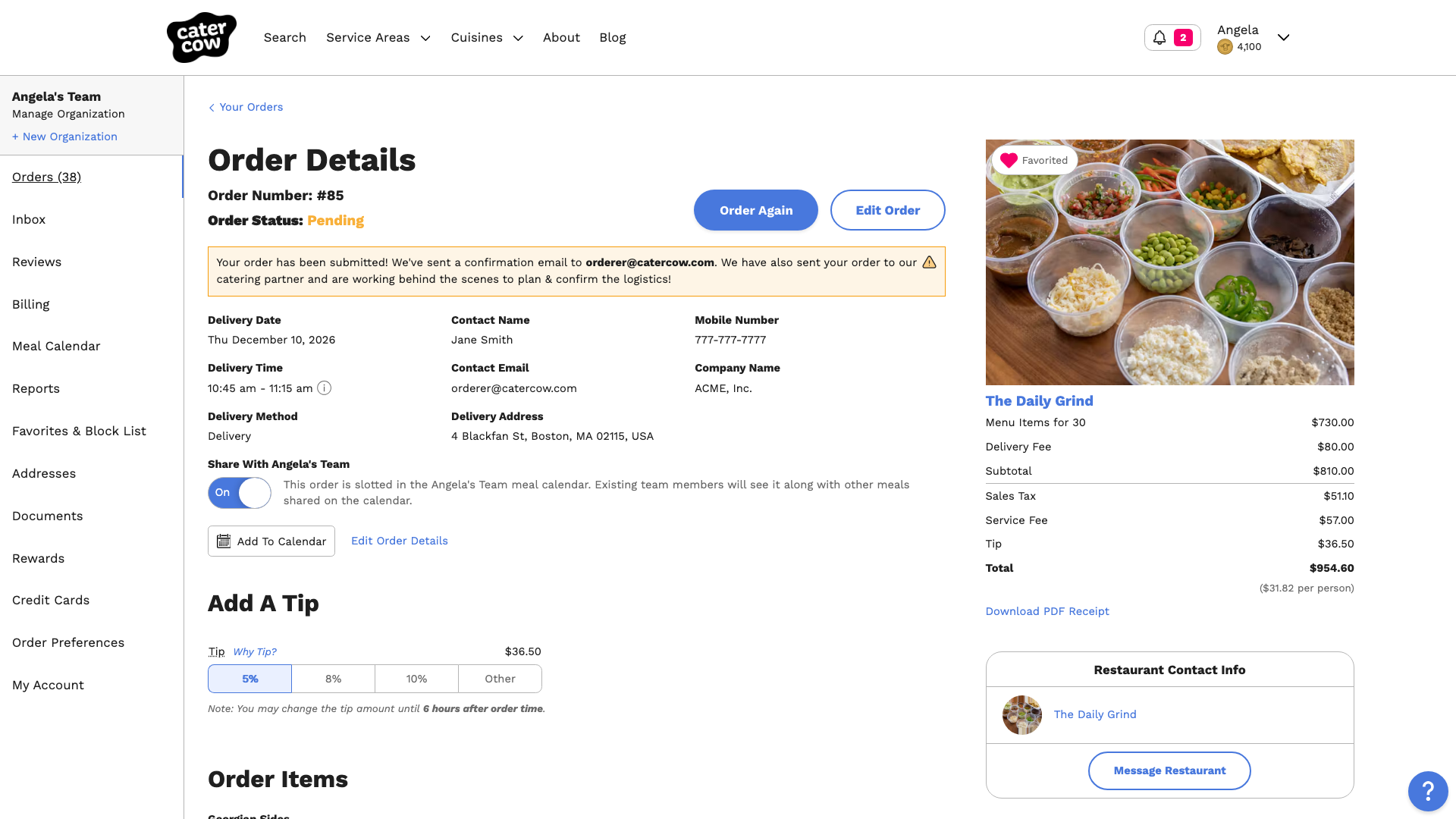Click the Order Again button

(x=756, y=210)
